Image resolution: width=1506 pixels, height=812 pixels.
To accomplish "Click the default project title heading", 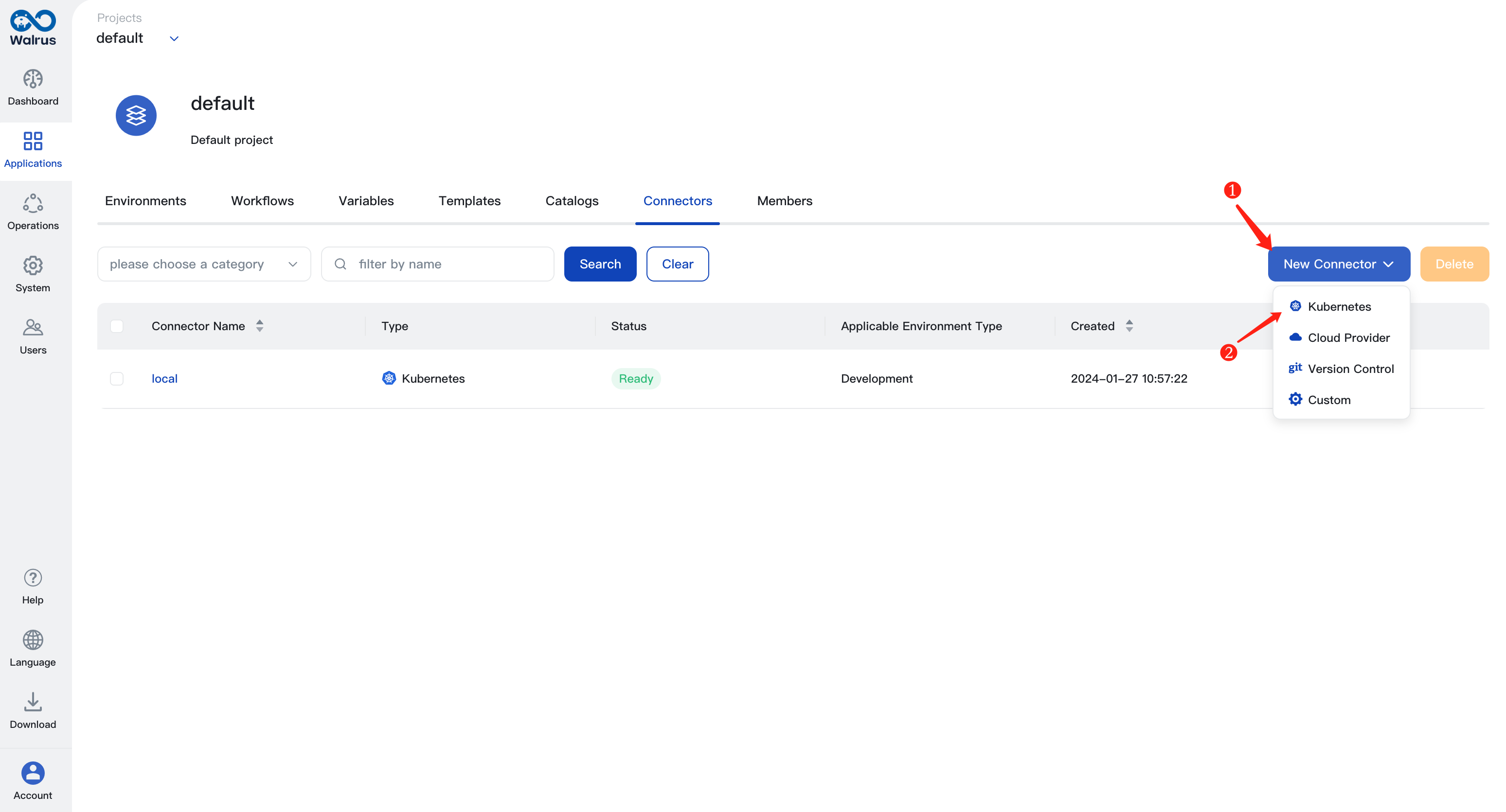I will coord(223,104).
